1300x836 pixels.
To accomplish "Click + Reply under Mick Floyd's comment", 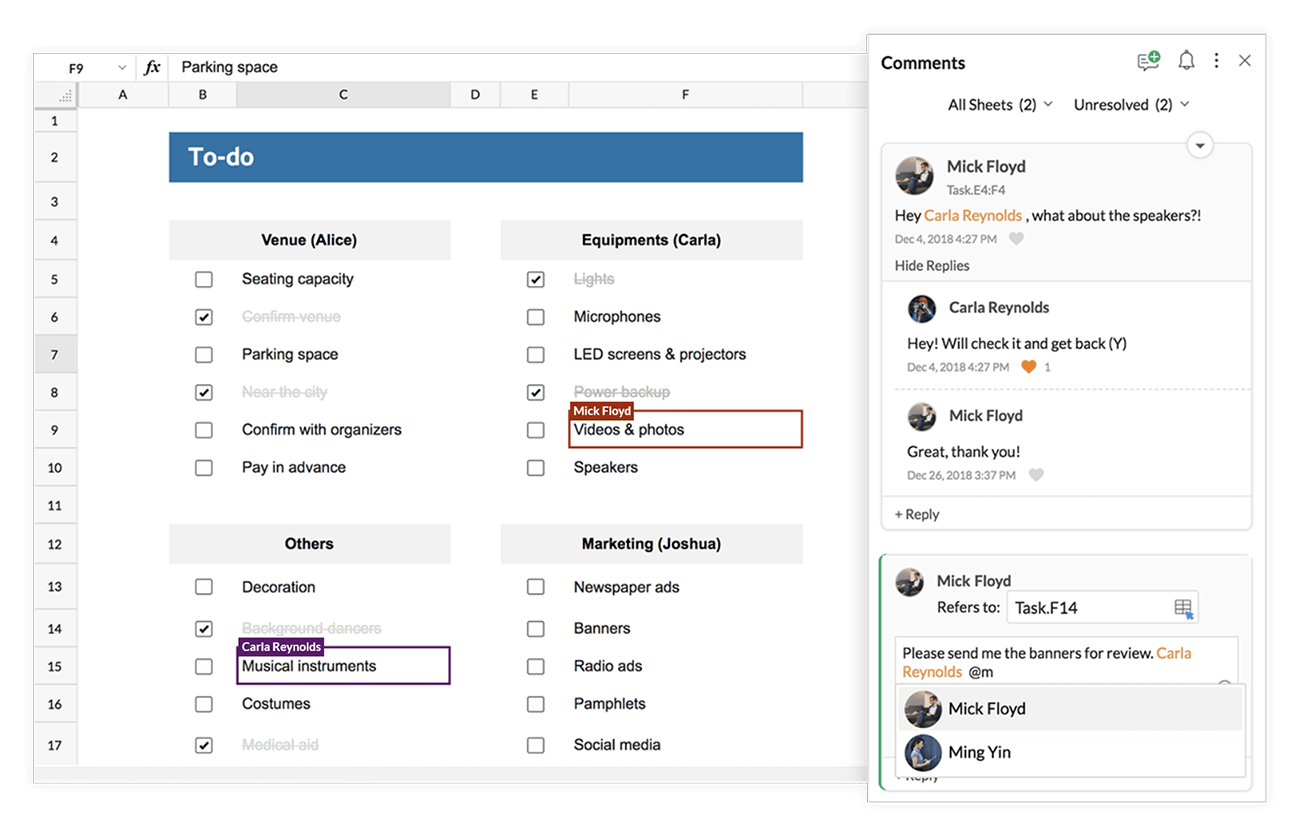I will click(916, 513).
